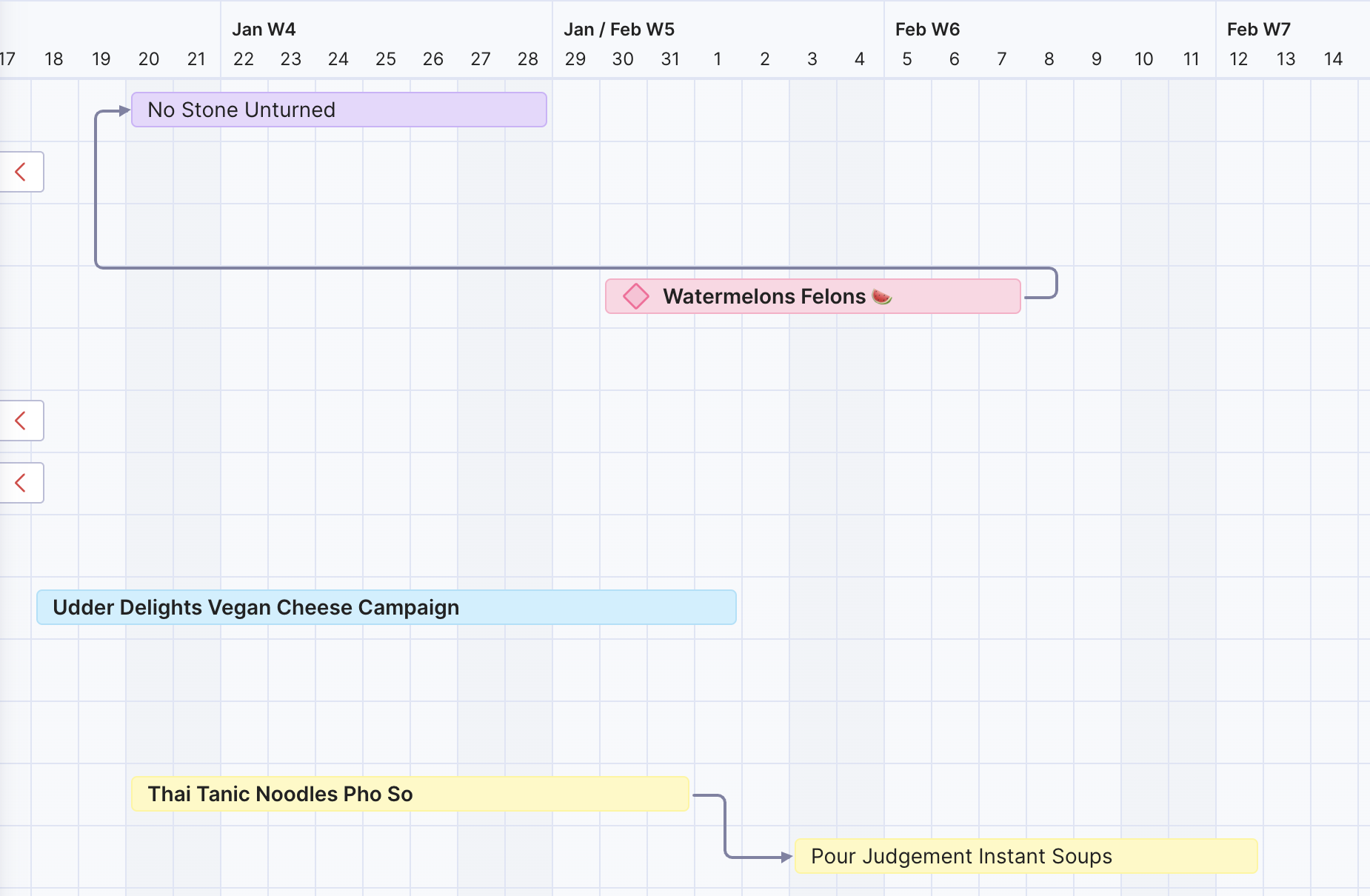Click day 12 in the date header
Screen dimensions: 1370x896
1239,59
